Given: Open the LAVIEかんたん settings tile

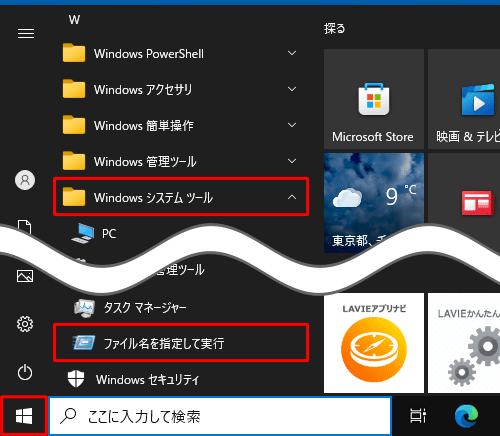Looking at the screenshot, I should tap(464, 343).
